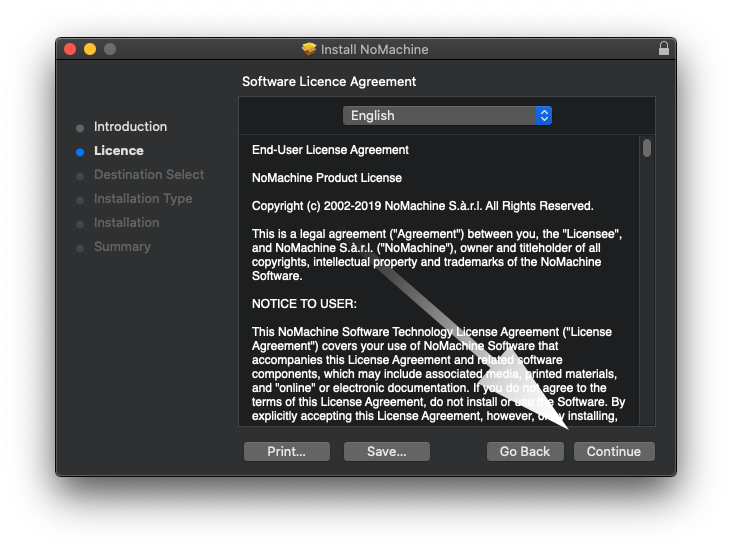Image resolution: width=732 pixels, height=550 pixels.
Task: Click the Installation Type step
Action: [143, 199]
